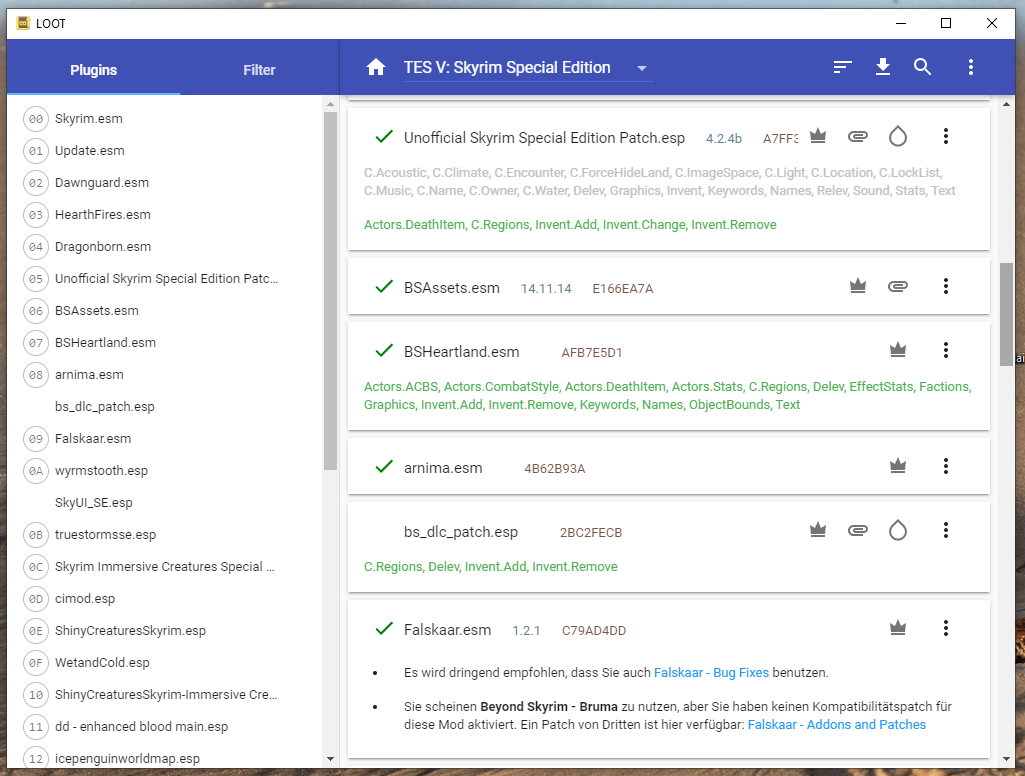The width and height of the screenshot is (1025, 776).
Task: Click crown master-file icon on BSAssets.esm card
Action: (857, 287)
